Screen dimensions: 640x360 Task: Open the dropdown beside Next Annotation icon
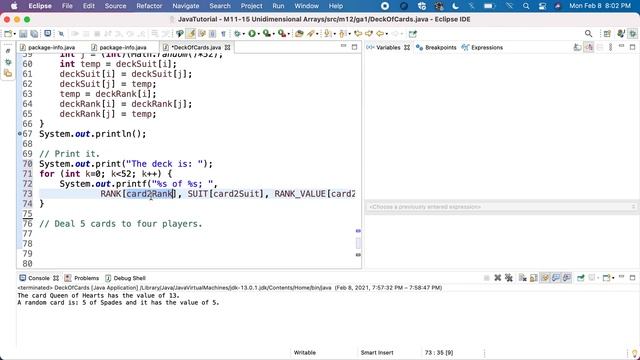[x=335, y=34]
